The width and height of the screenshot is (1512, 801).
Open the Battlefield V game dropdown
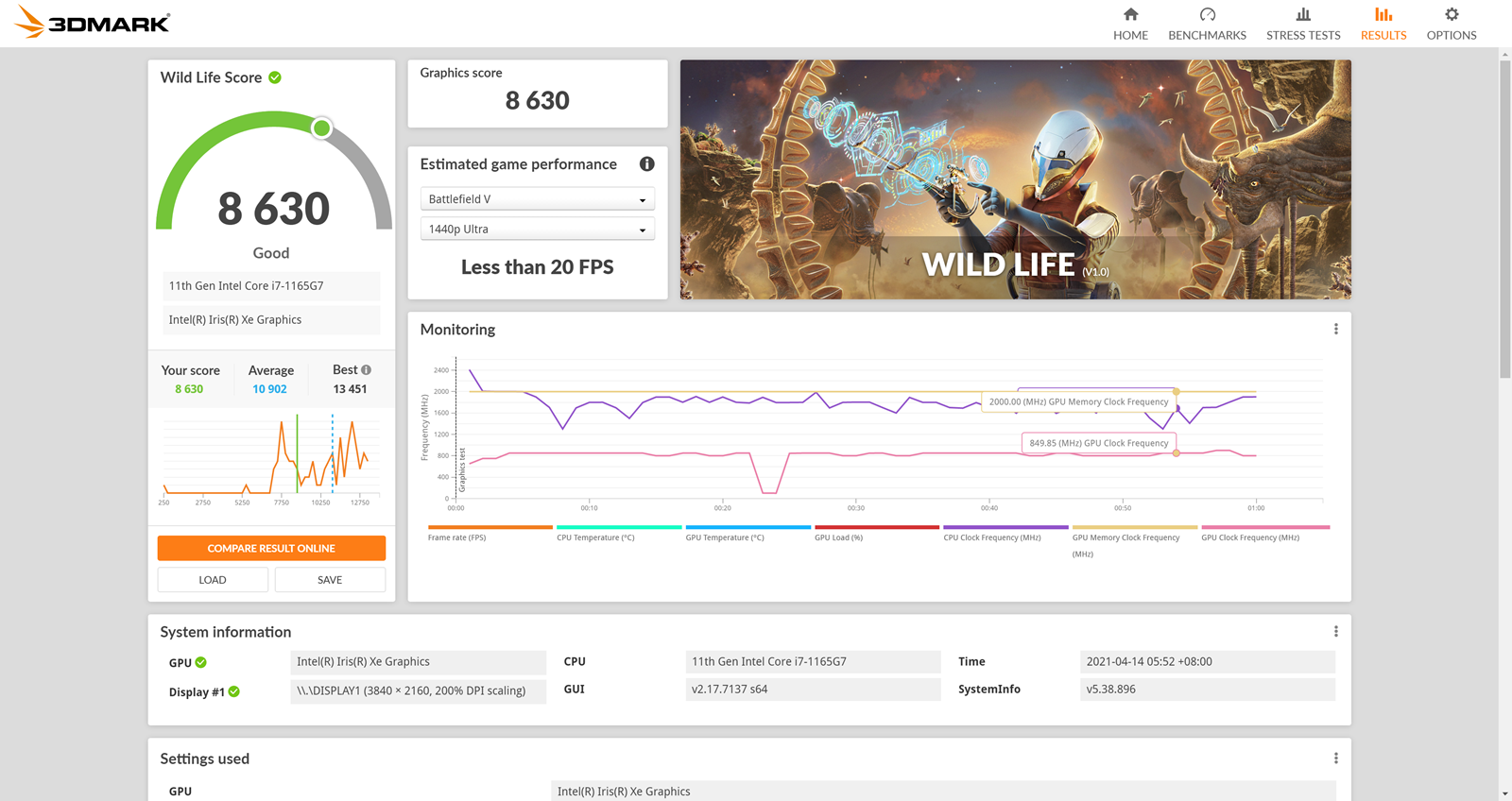537,199
